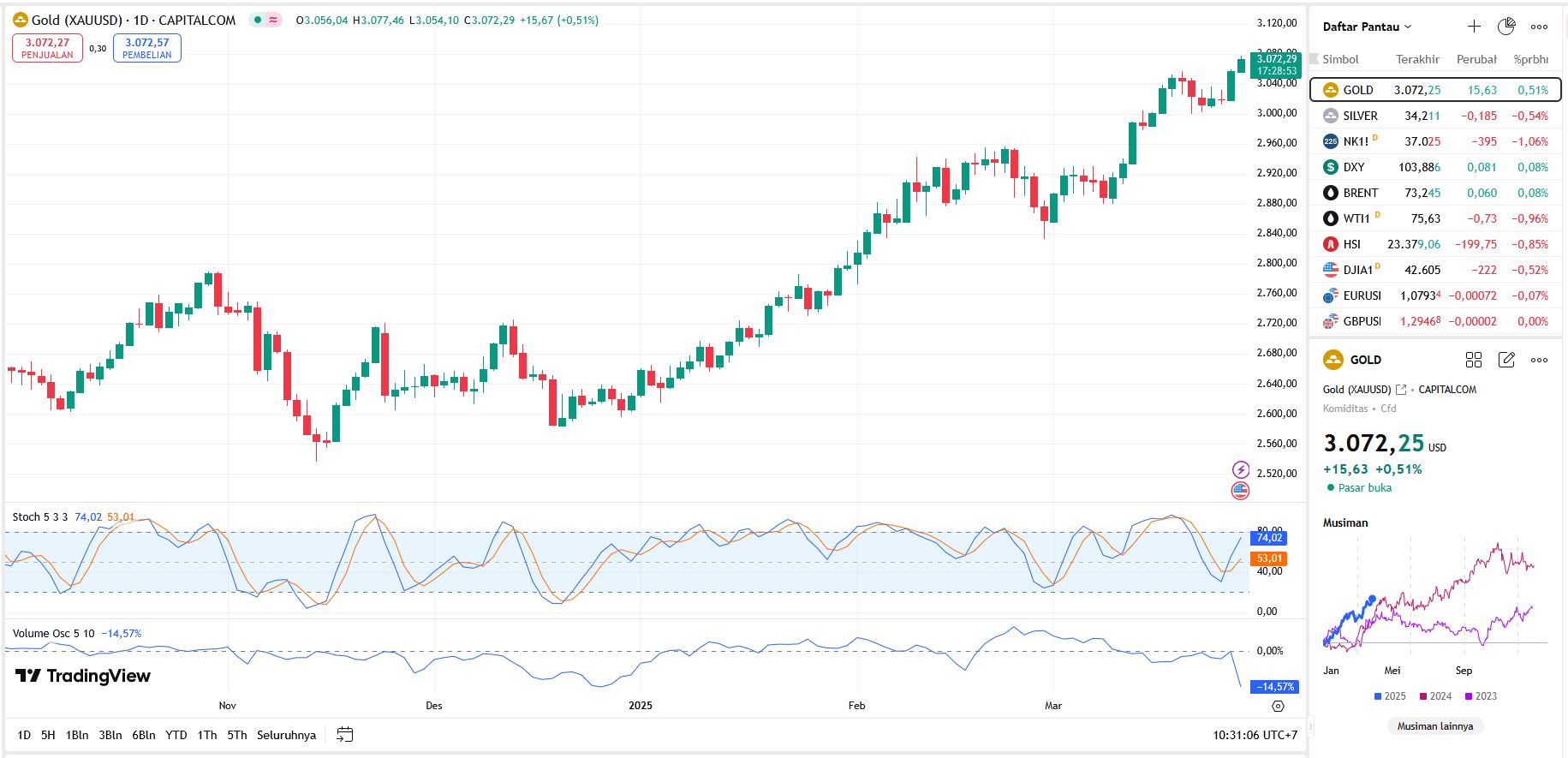1568x758 pixels.
Task: Open the watchlist pie chart view
Action: click(1506, 27)
